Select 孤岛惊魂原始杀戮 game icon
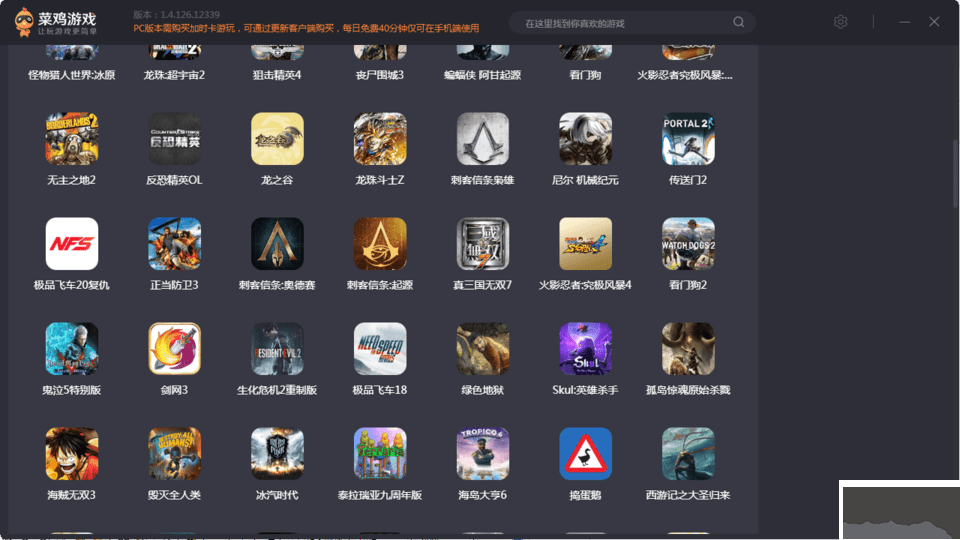 [x=688, y=348]
